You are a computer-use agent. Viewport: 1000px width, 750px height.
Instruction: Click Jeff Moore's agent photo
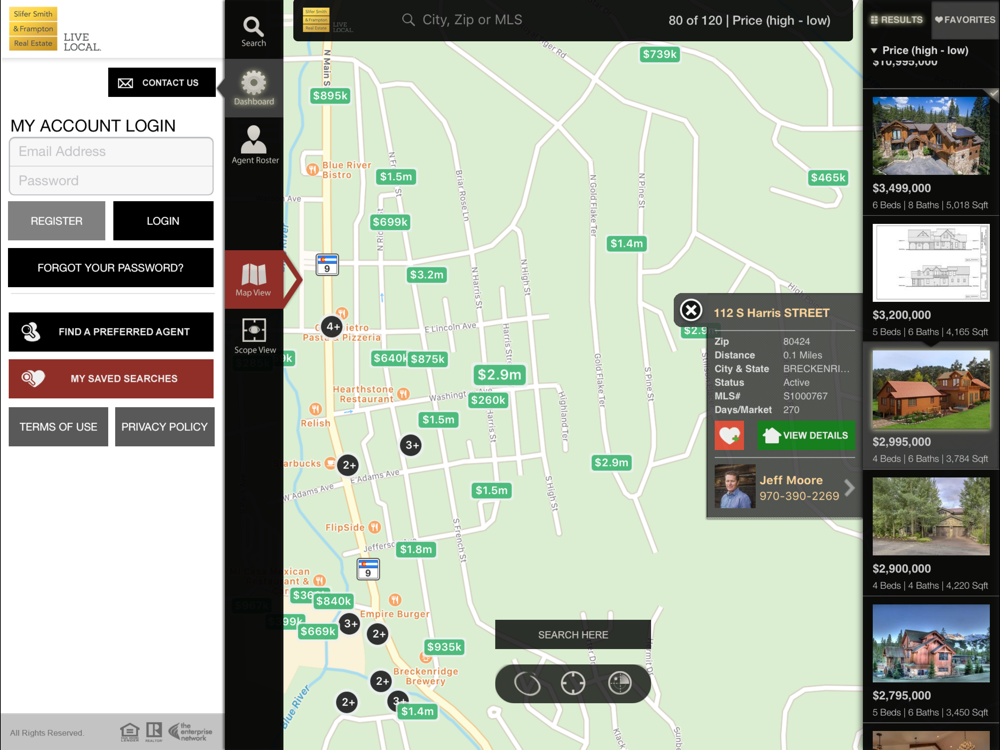click(x=735, y=487)
